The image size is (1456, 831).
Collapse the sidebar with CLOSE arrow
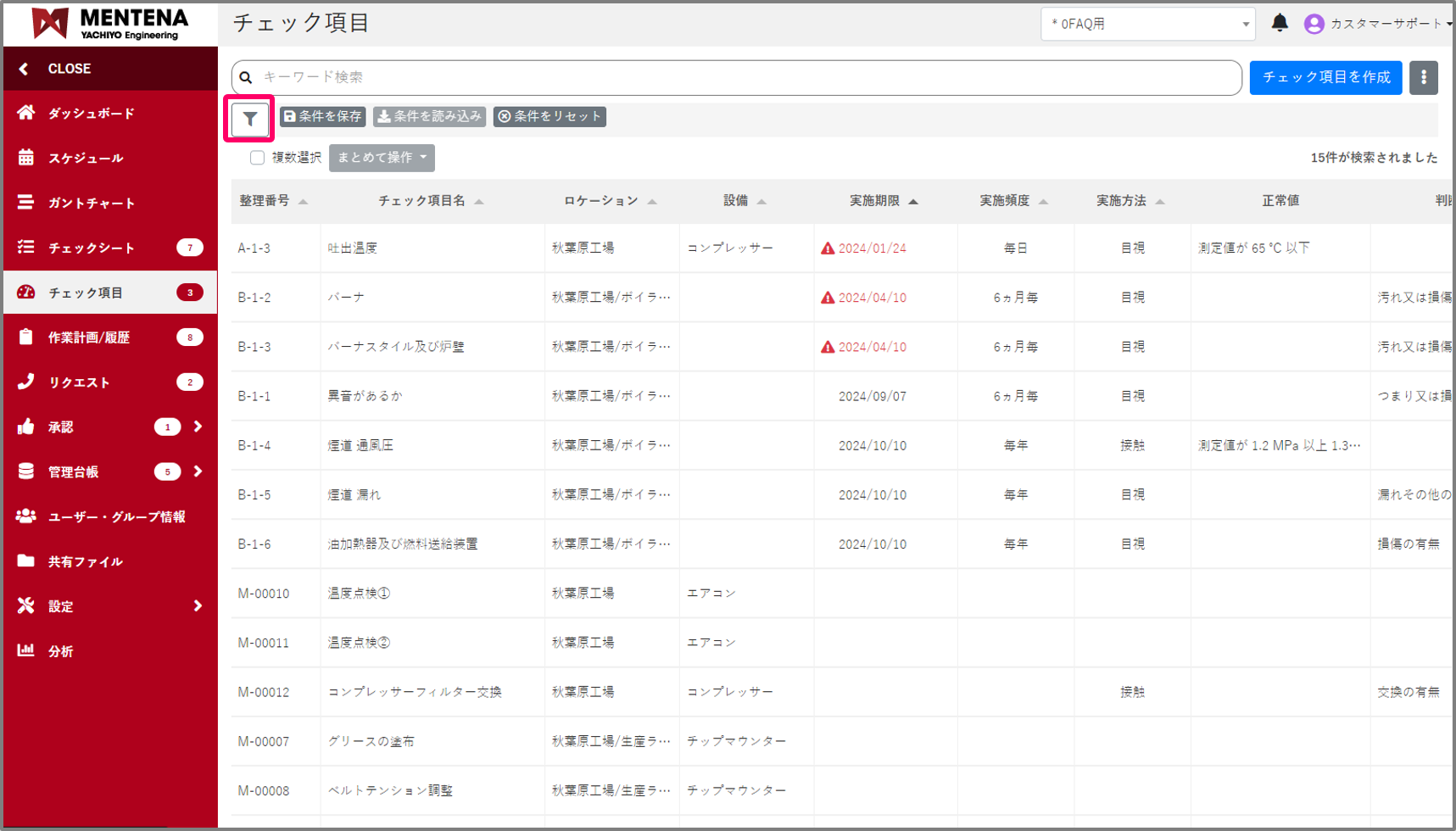coord(25,69)
